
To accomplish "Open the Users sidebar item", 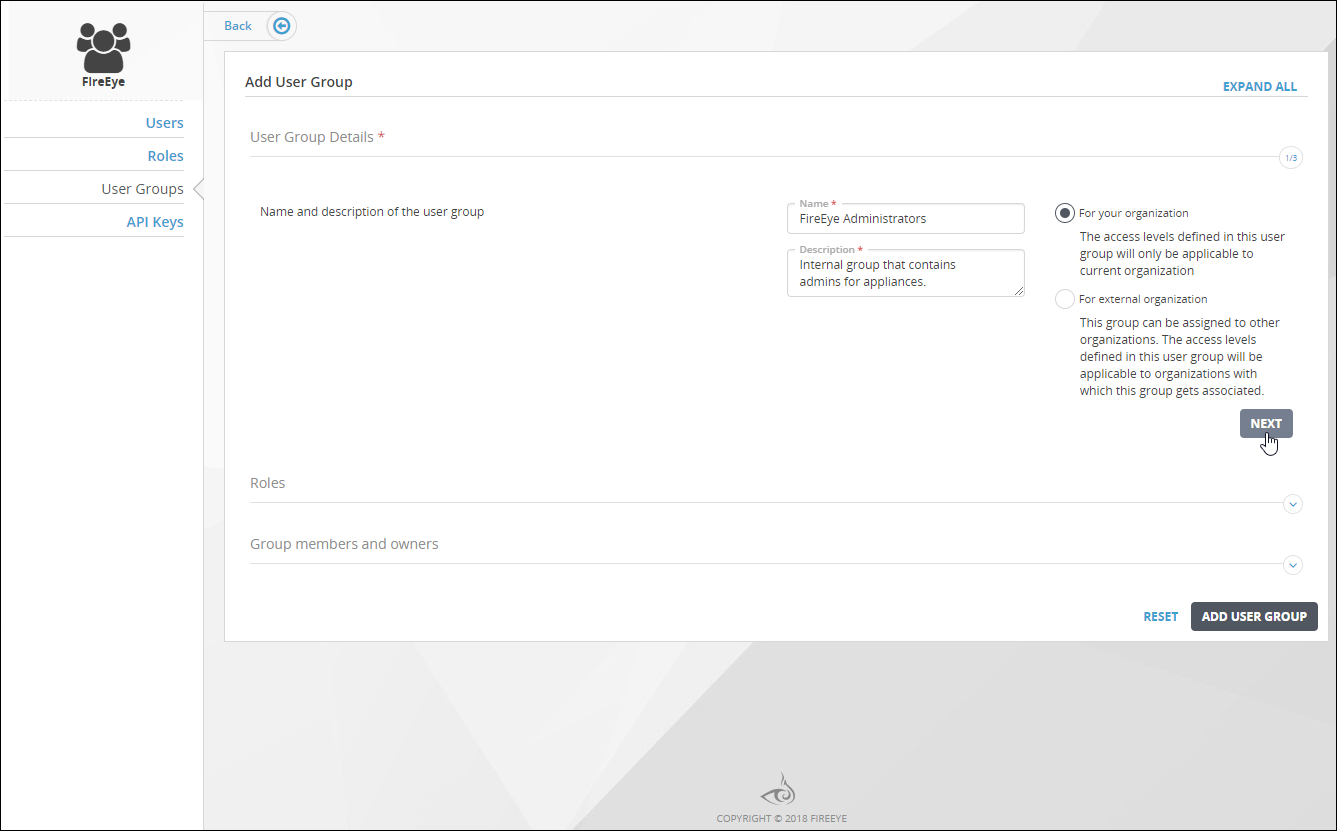I will pos(165,123).
